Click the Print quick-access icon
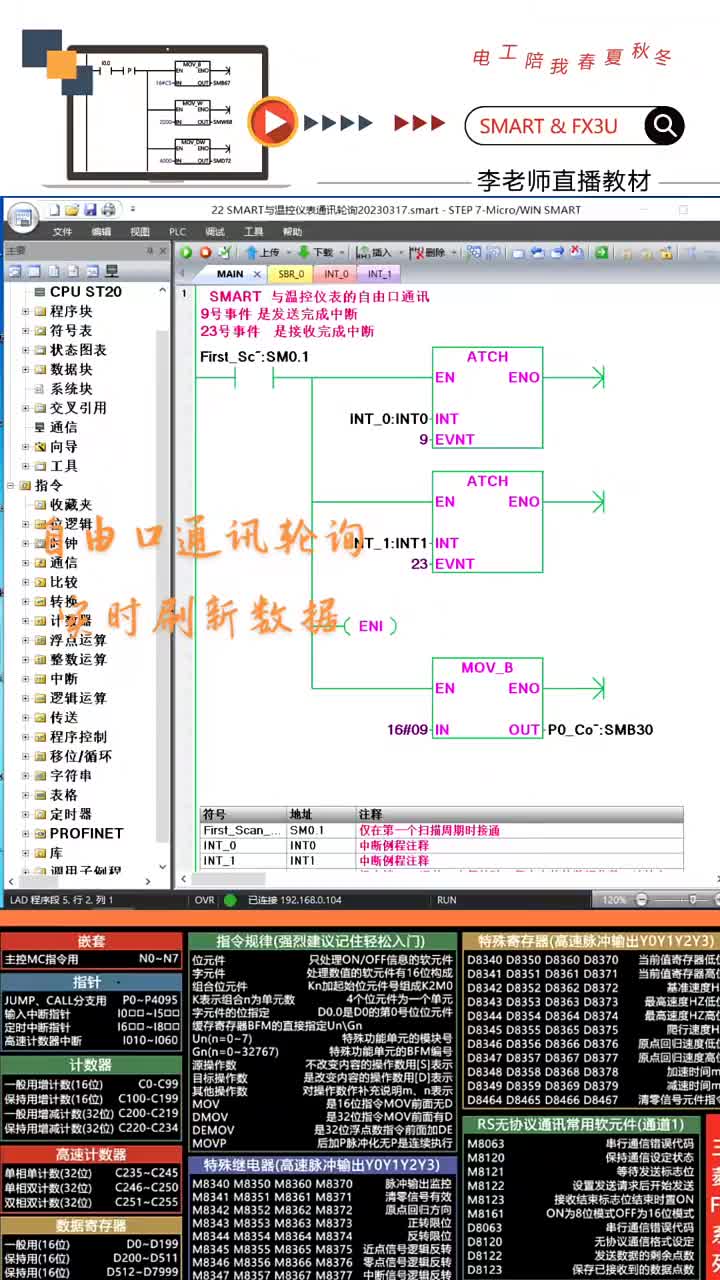 108,210
